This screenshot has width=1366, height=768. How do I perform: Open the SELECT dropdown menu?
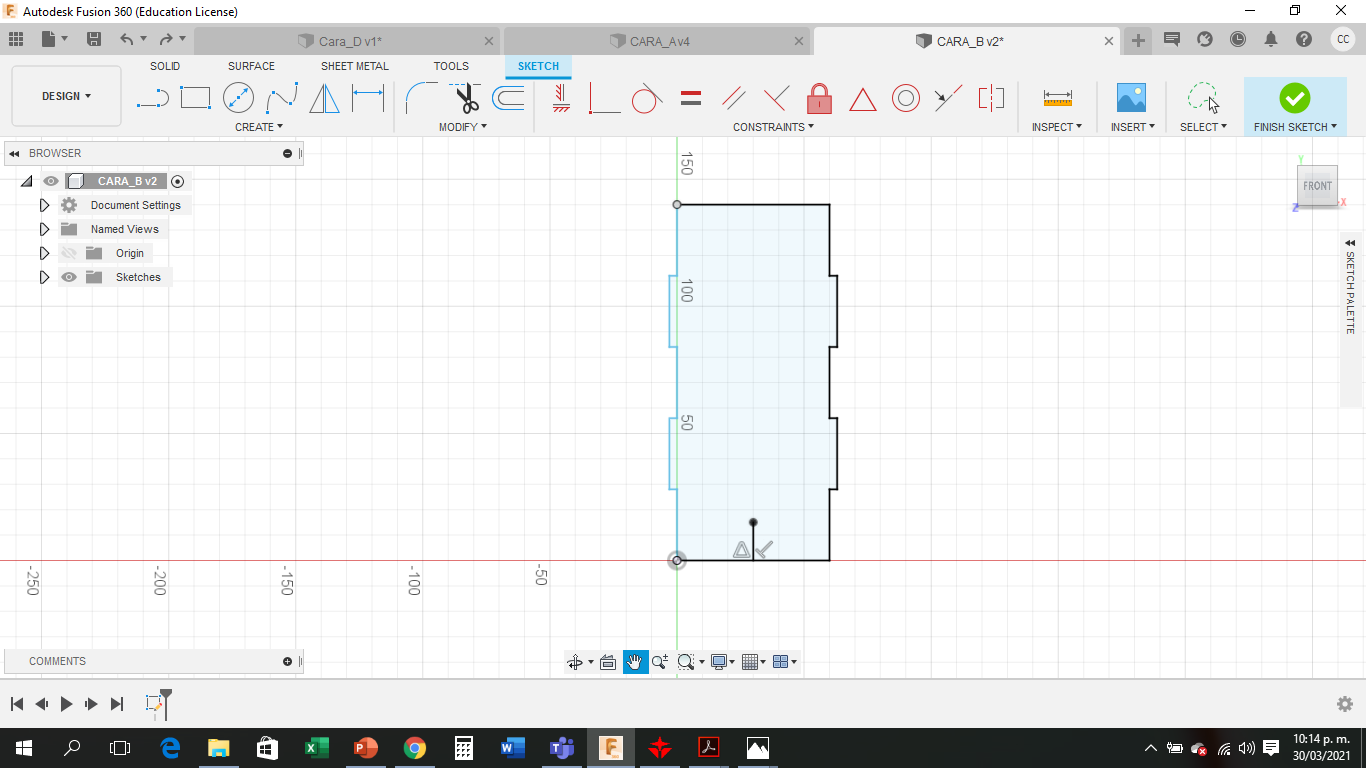pos(1203,127)
